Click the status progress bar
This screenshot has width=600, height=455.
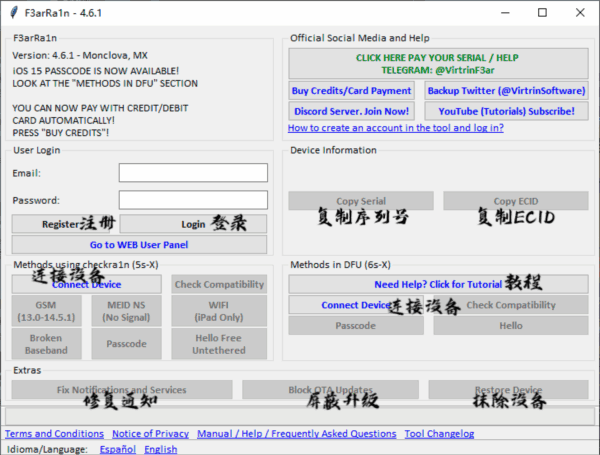[300, 415]
